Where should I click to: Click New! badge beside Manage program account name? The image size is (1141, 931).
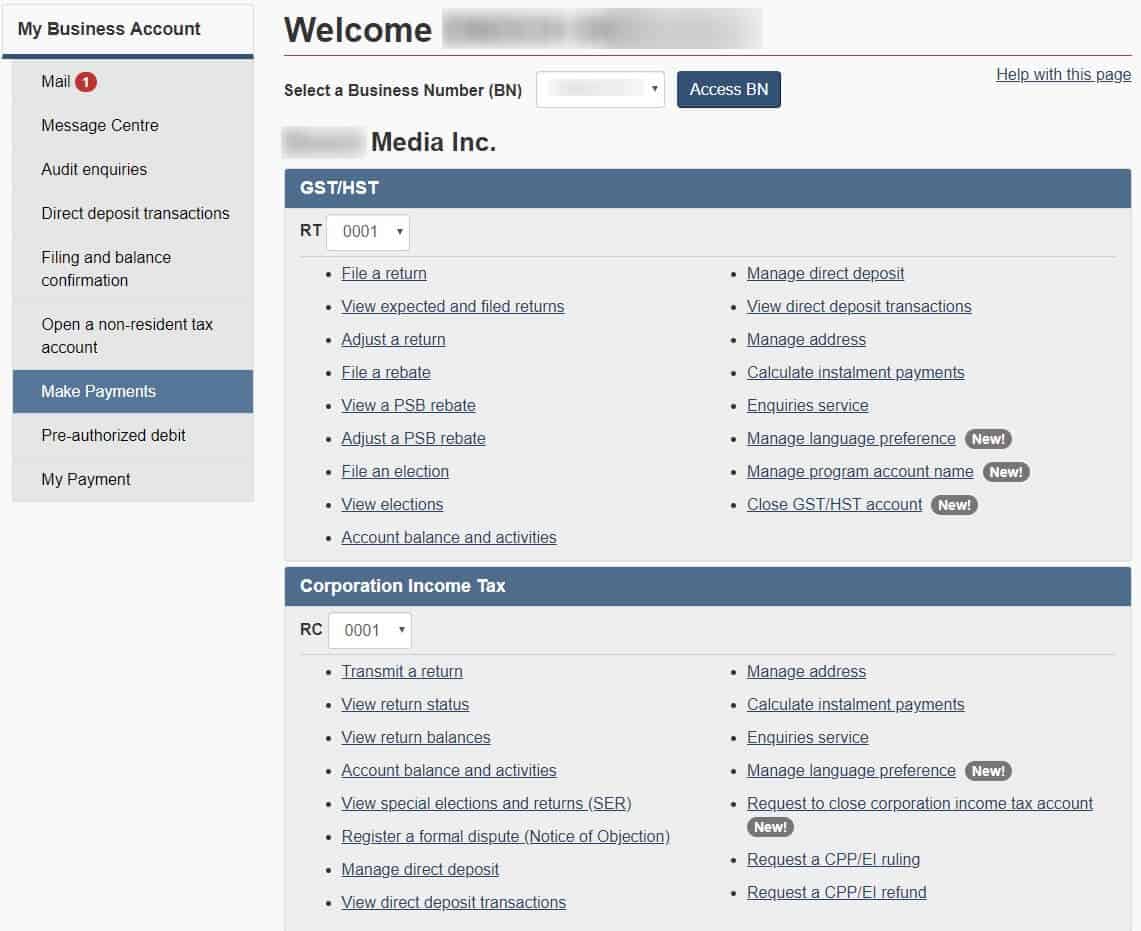pos(1005,472)
